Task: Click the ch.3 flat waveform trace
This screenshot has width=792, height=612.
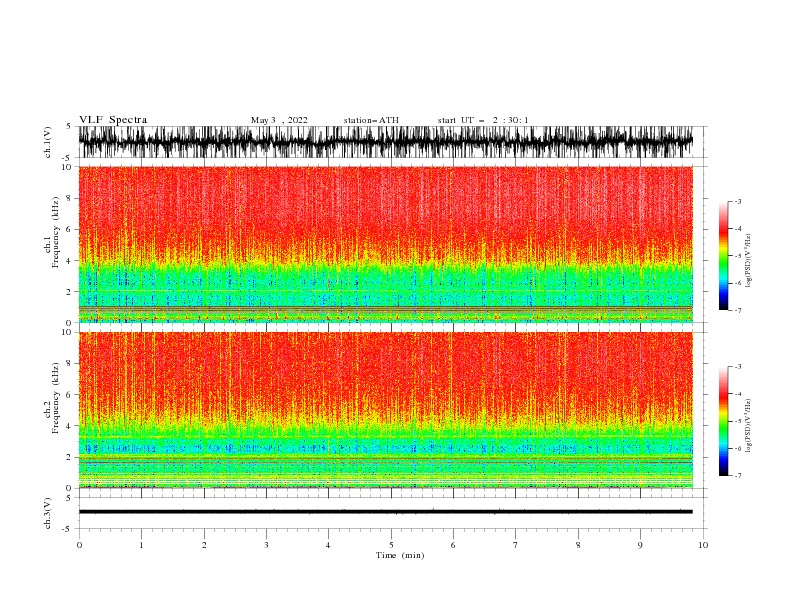Action: pyautogui.click(x=386, y=512)
